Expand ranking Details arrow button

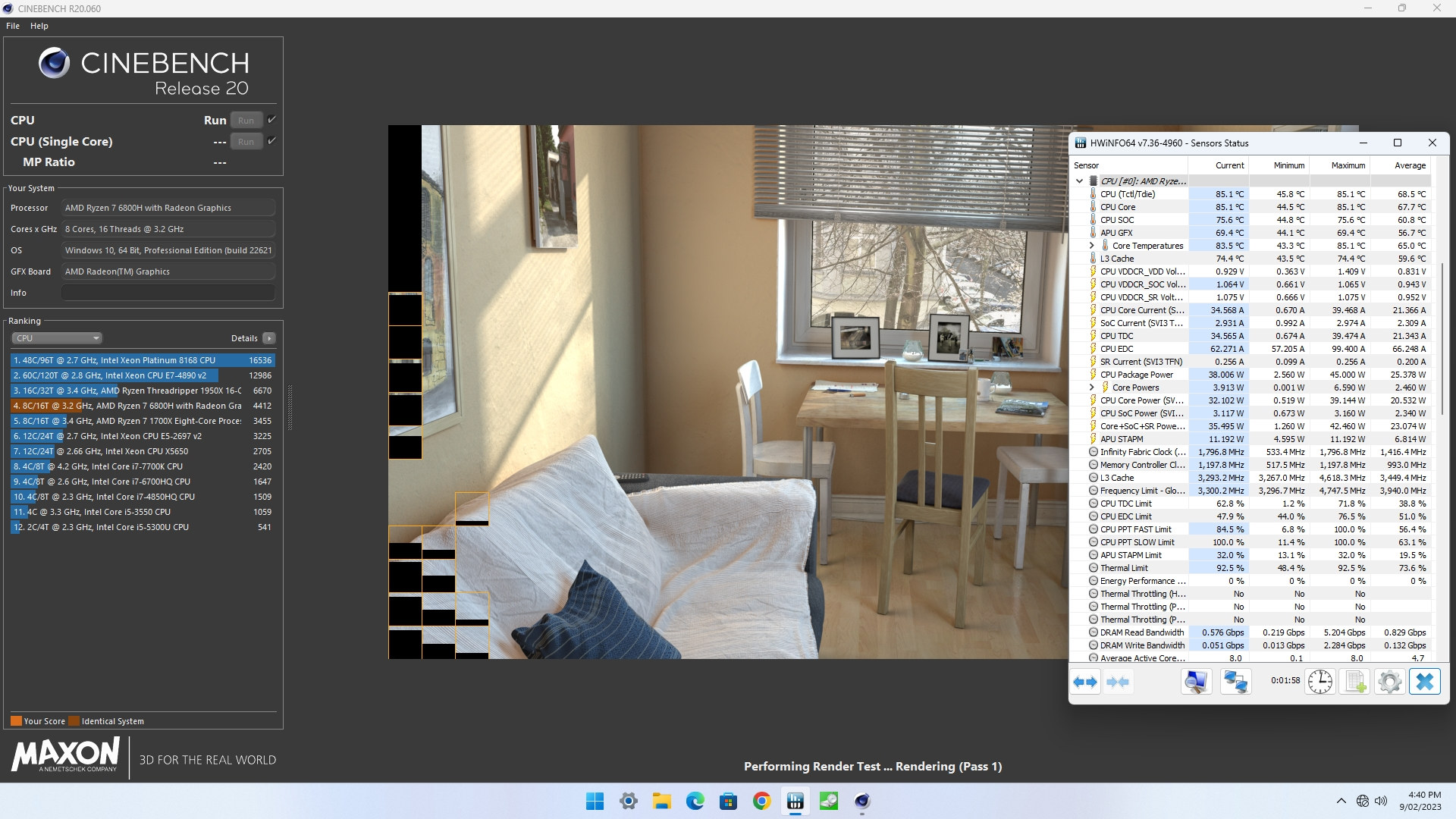pyautogui.click(x=269, y=338)
